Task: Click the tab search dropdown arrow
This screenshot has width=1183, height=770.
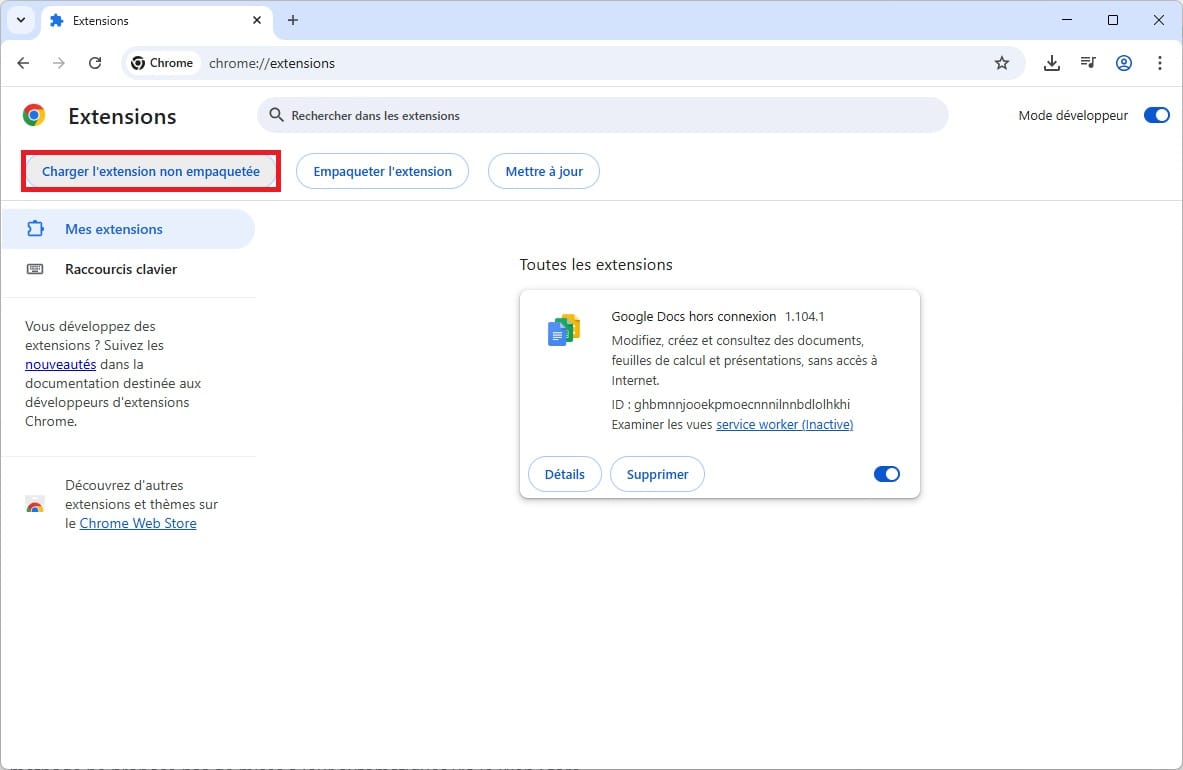Action: 21,20
